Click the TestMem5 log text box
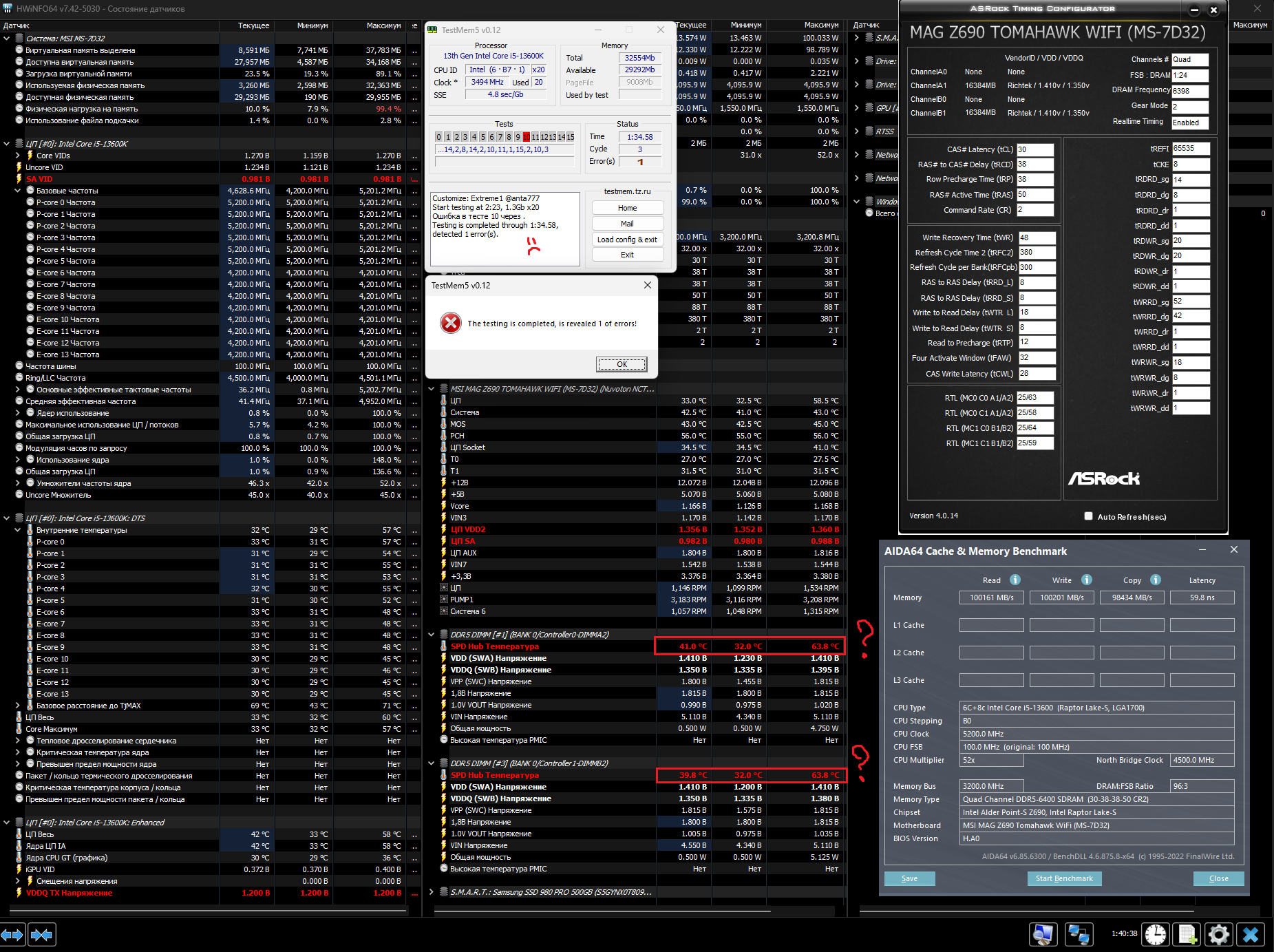The height and width of the screenshot is (952, 1274). point(505,229)
